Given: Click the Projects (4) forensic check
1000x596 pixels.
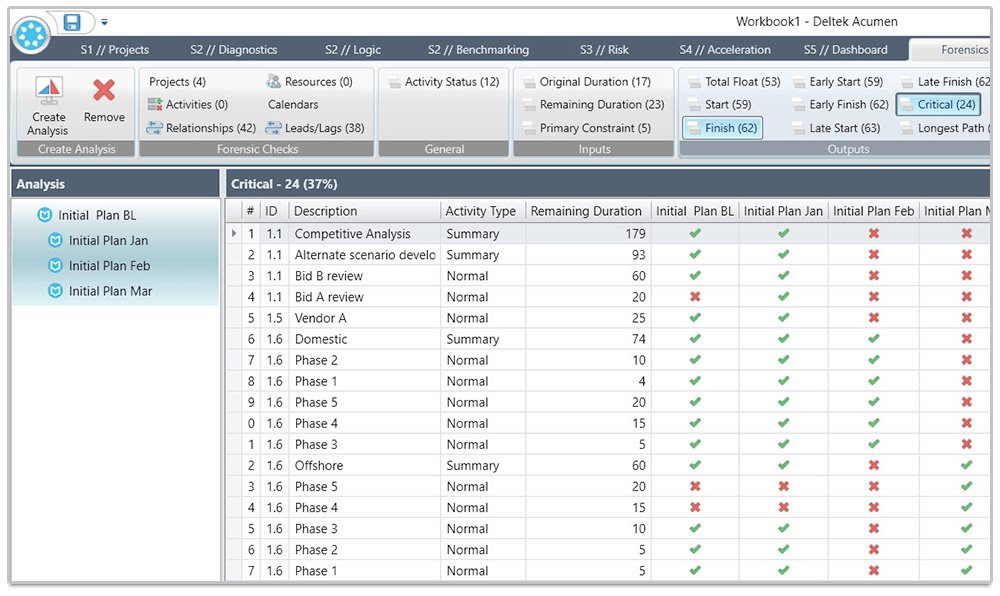Looking at the screenshot, I should [x=175, y=81].
